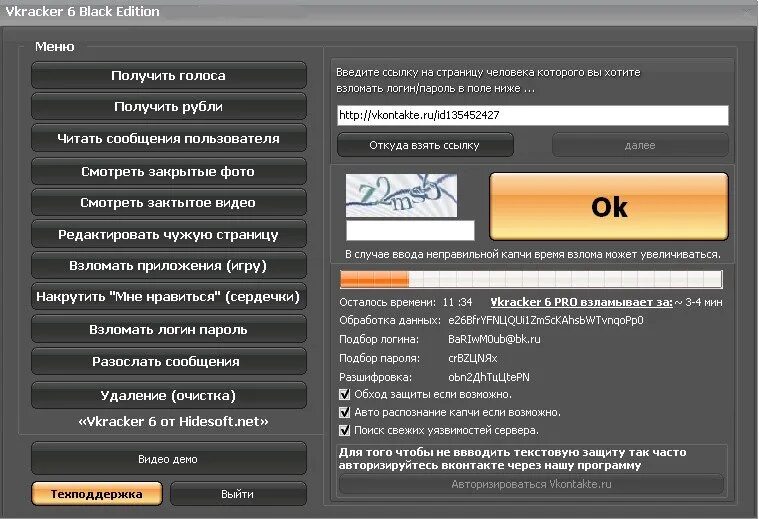The height and width of the screenshot is (519, 759).
Task: Click the Расшифровка value obn2ДhTцЦtePN
Action: coord(489,377)
